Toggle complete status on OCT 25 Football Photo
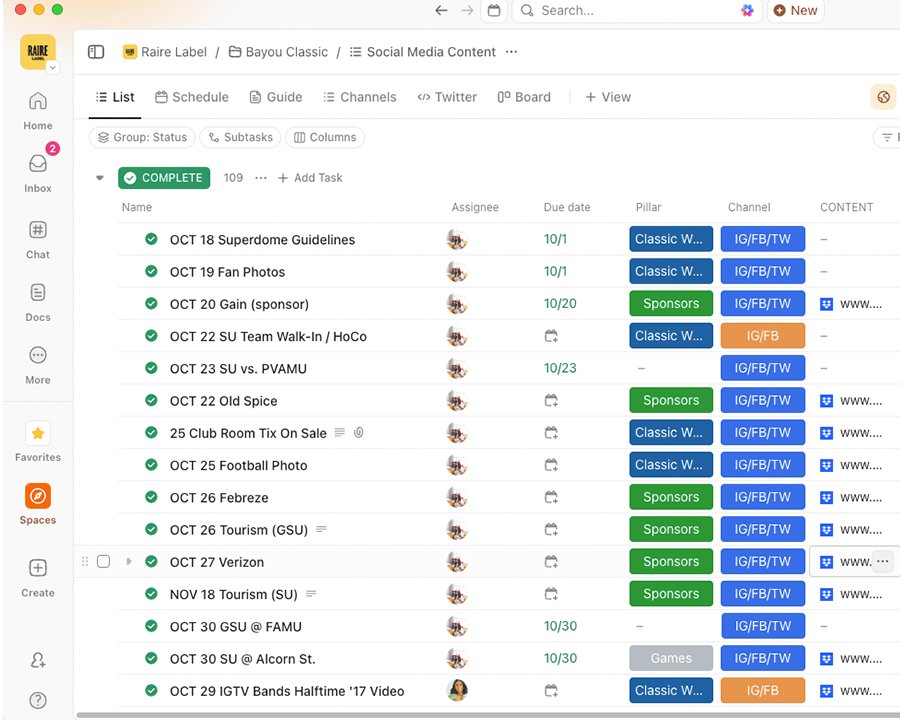This screenshot has height=720, width=900. pos(152,464)
